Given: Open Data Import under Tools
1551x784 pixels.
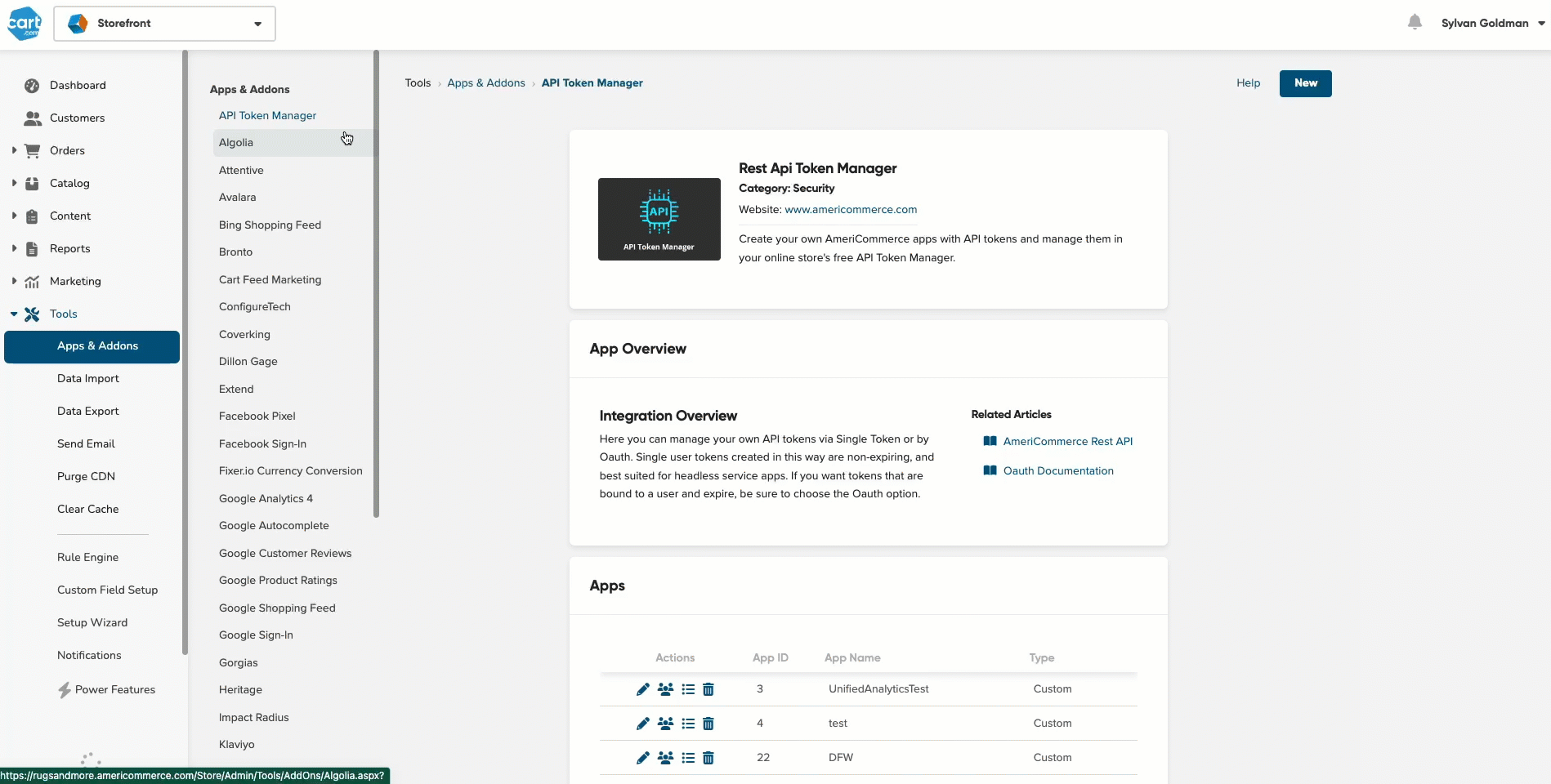Looking at the screenshot, I should coord(88,378).
